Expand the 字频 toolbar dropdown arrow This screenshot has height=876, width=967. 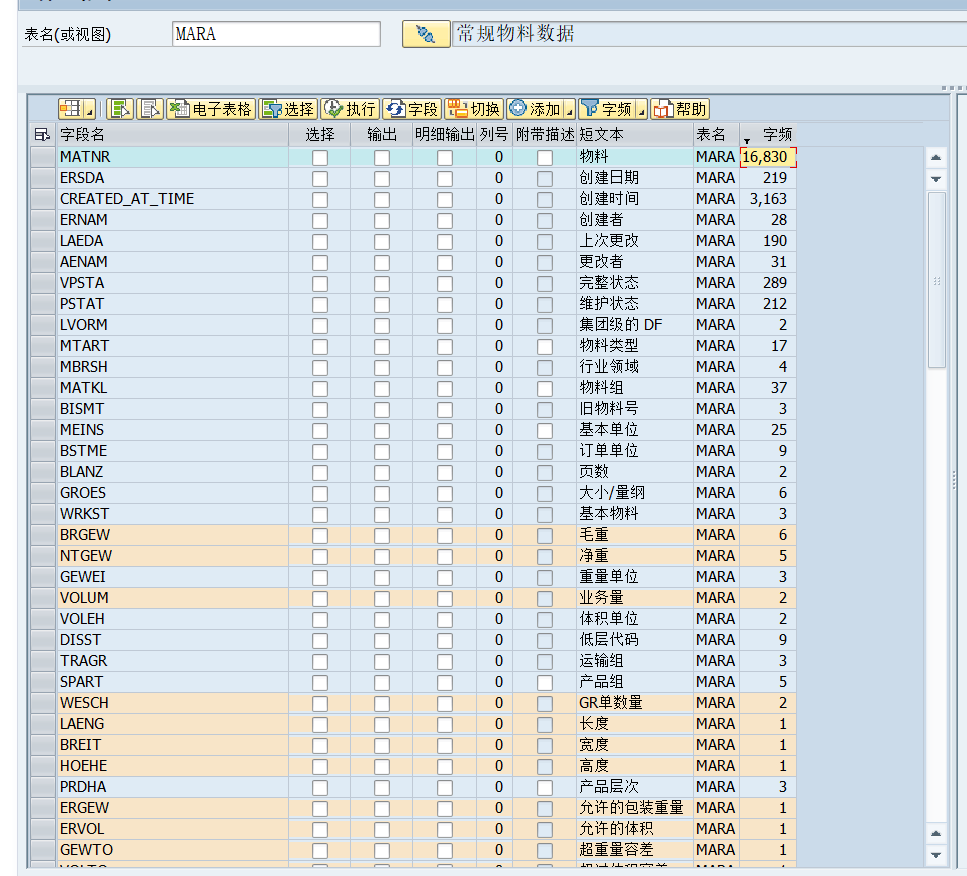tap(642, 109)
